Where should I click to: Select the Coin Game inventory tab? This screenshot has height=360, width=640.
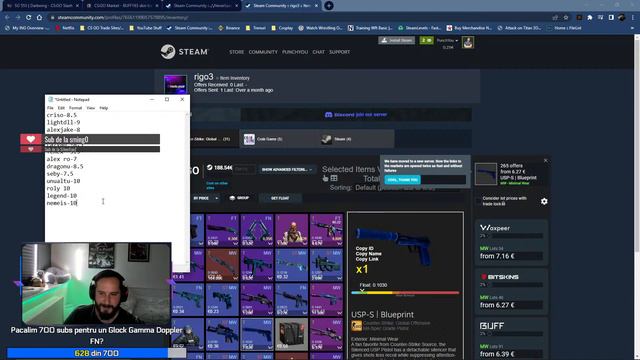pyautogui.click(x=278, y=139)
